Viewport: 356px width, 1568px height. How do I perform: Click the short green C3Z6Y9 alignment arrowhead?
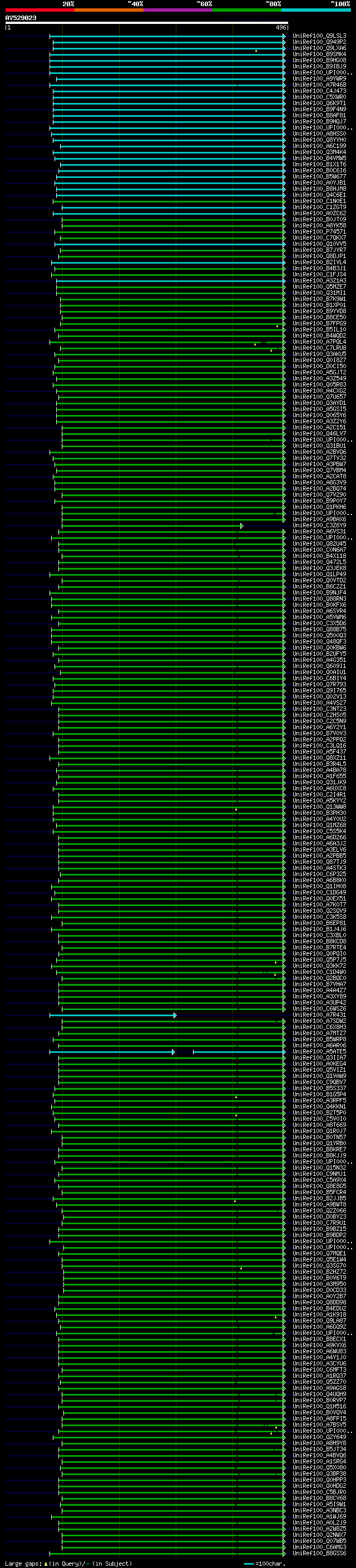point(241,526)
